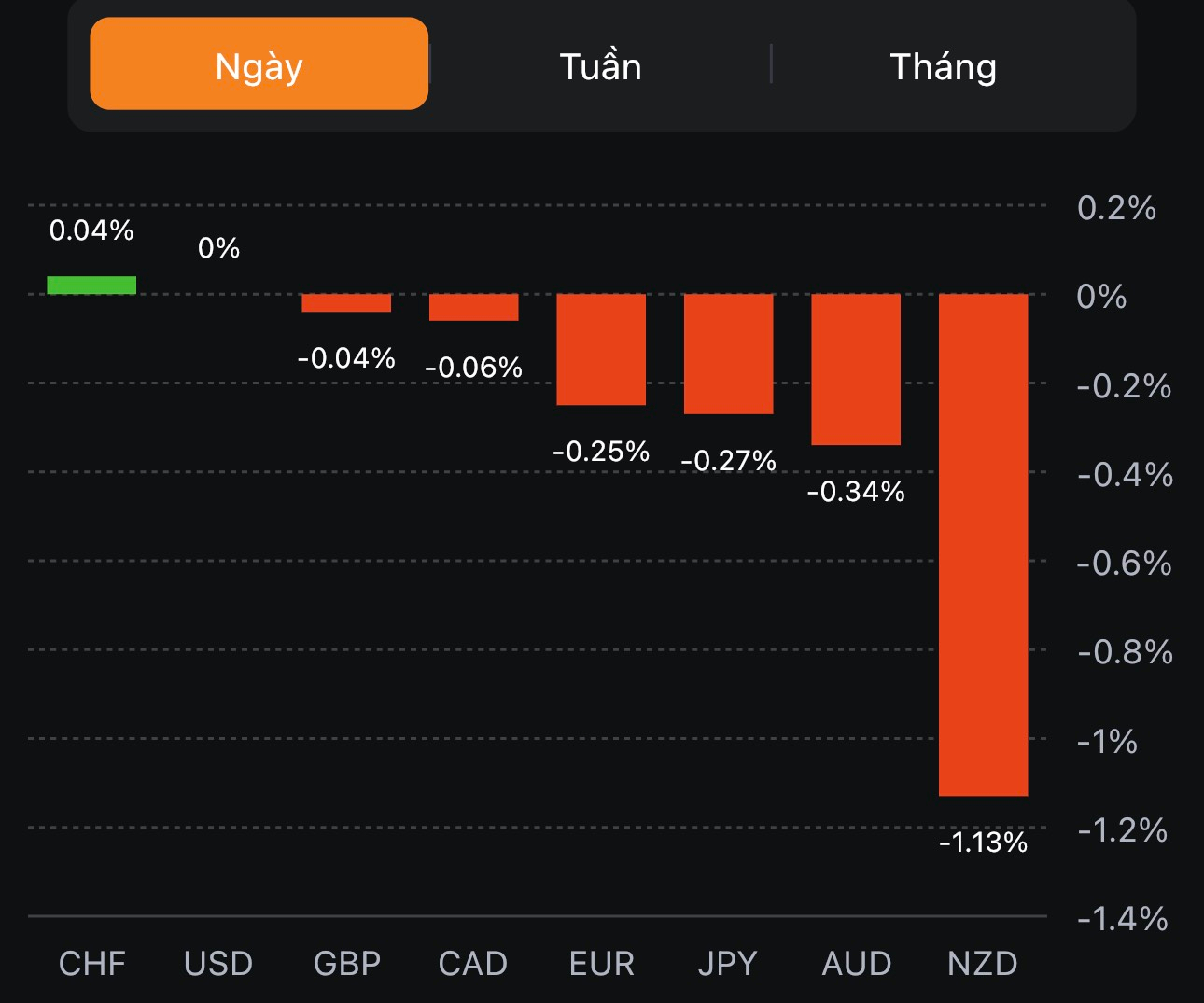
Task: Click the green CHF bar
Action: coord(91,286)
